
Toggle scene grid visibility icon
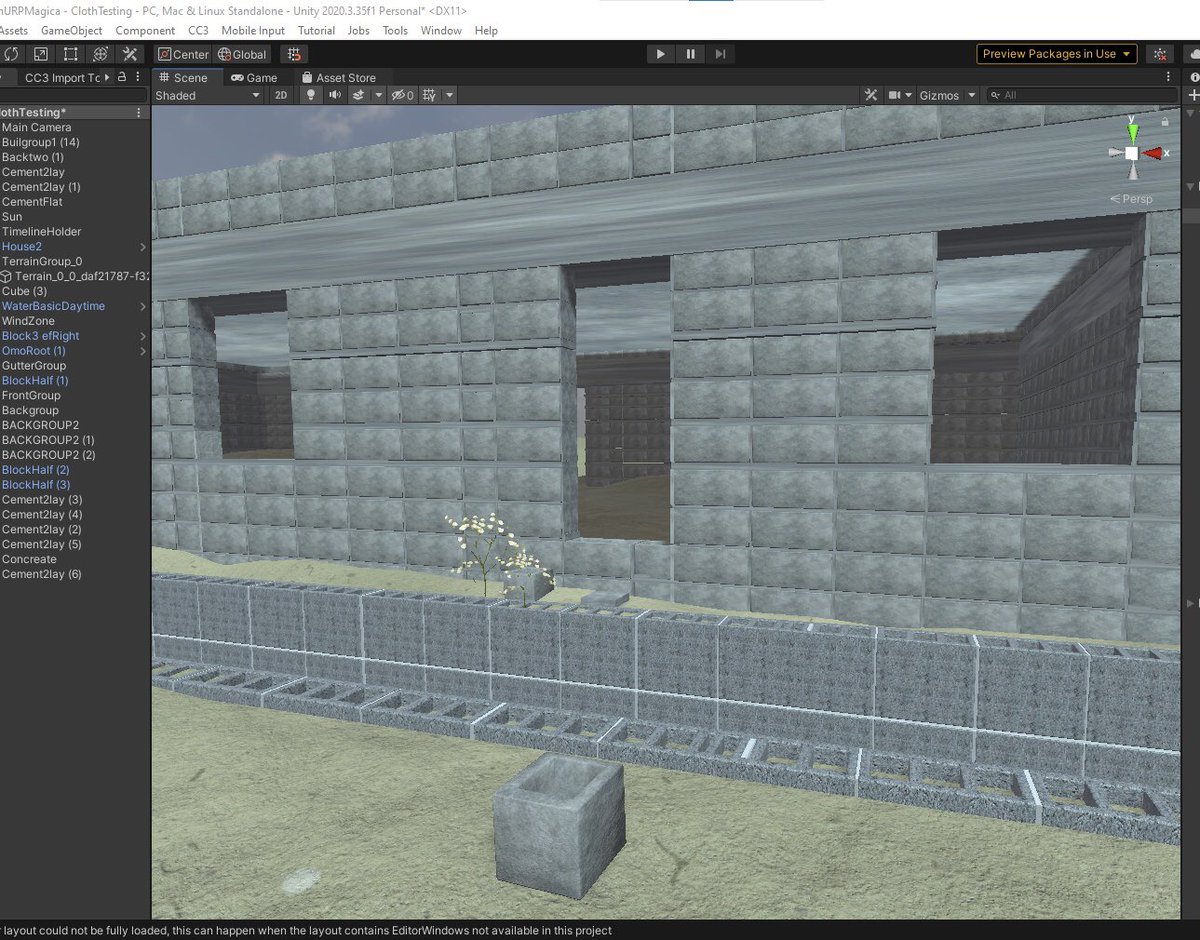(430, 95)
